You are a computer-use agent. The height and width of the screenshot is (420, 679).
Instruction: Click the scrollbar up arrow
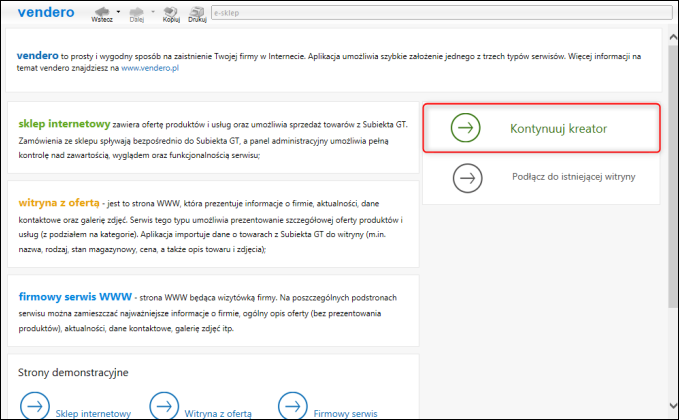[673, 37]
